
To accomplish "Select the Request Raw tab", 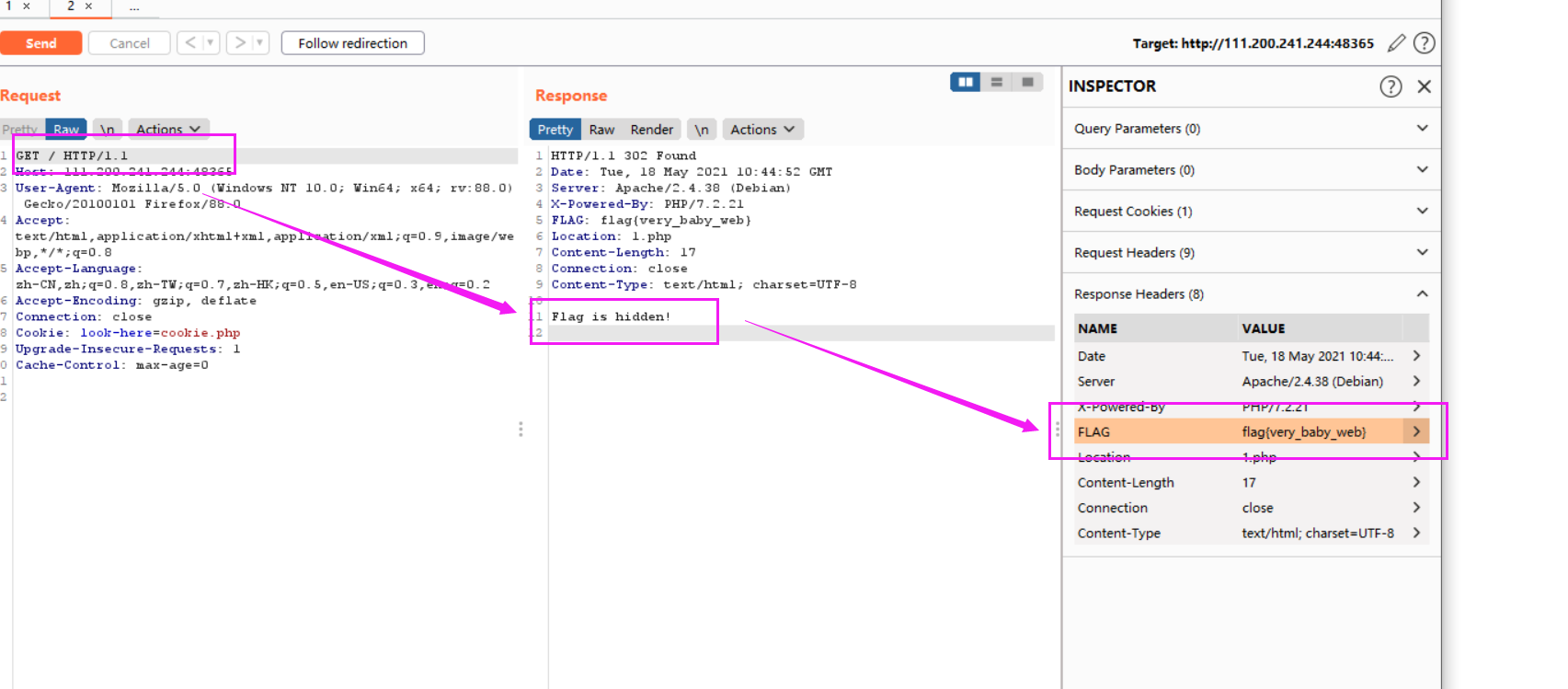I will 65,130.
